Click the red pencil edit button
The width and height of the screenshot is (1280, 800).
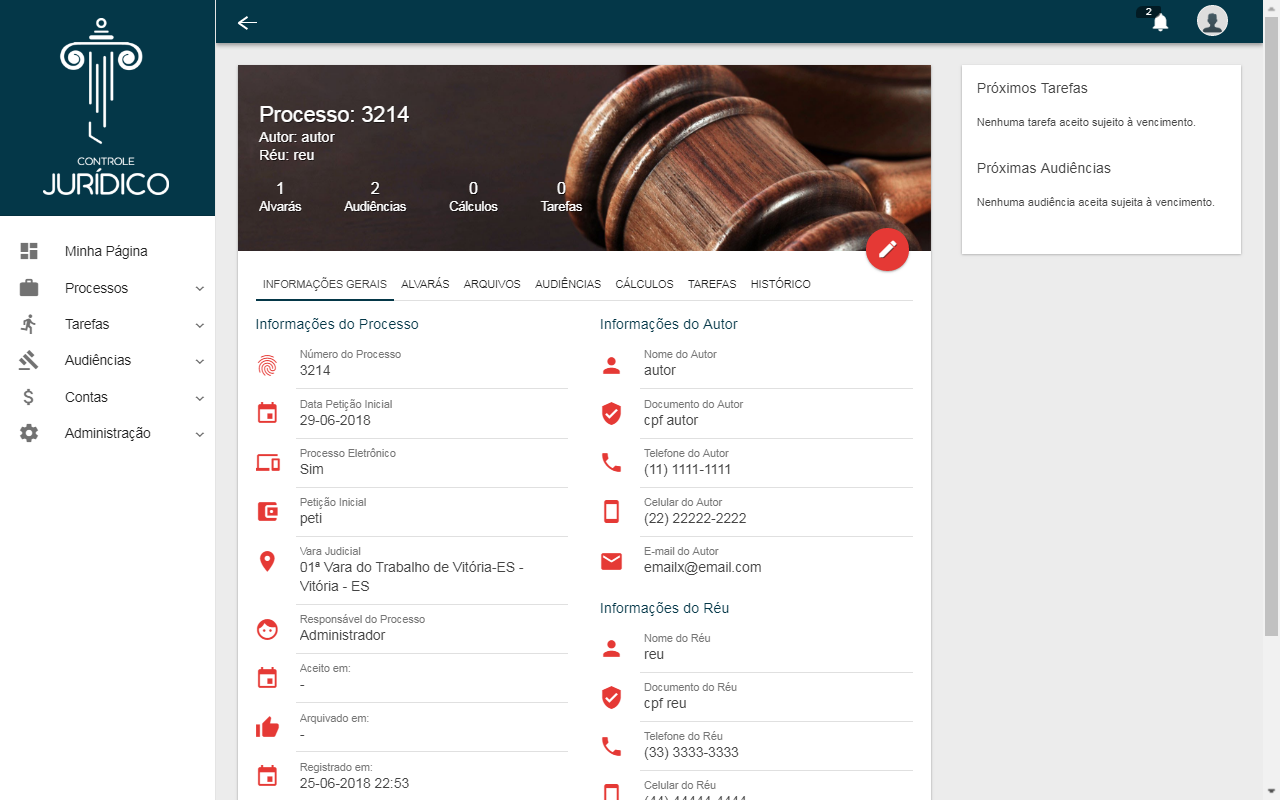[887, 250]
